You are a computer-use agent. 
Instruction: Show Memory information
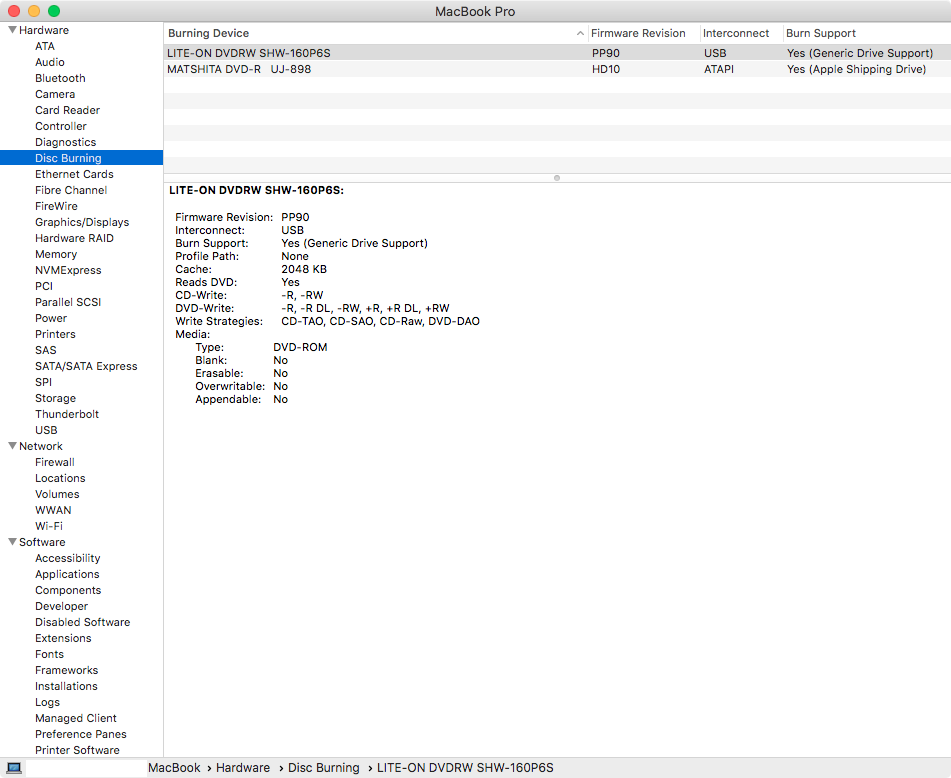pos(56,254)
